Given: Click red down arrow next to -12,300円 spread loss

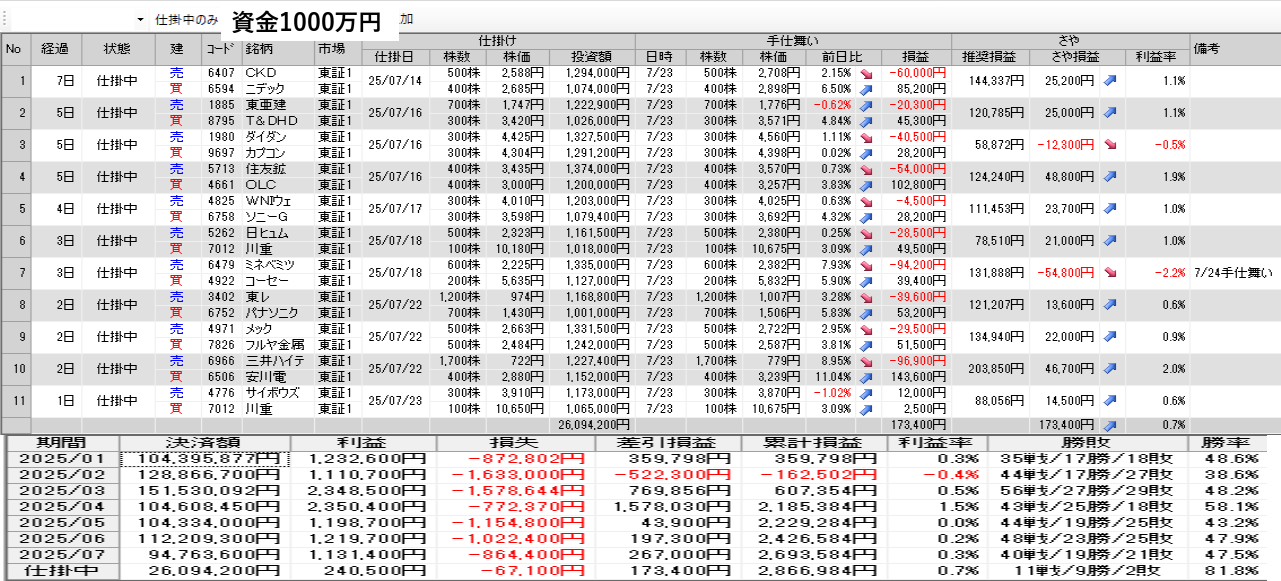Looking at the screenshot, I should (1109, 145).
